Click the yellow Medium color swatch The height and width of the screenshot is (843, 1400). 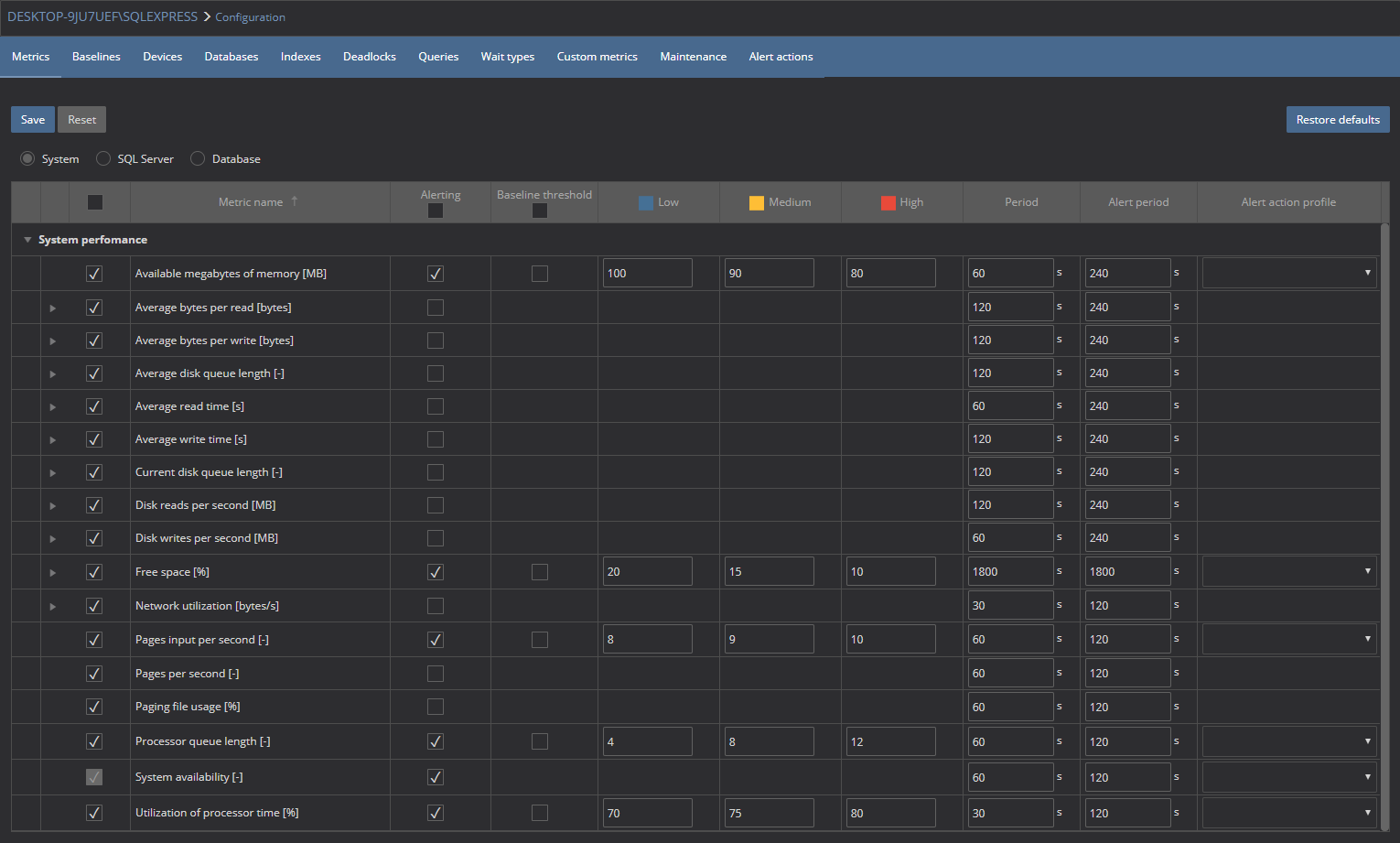point(757,203)
